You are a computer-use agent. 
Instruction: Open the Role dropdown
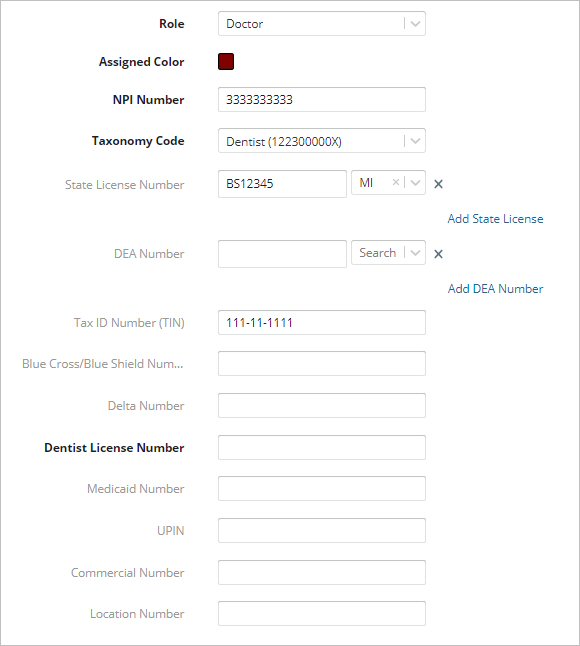click(322, 23)
